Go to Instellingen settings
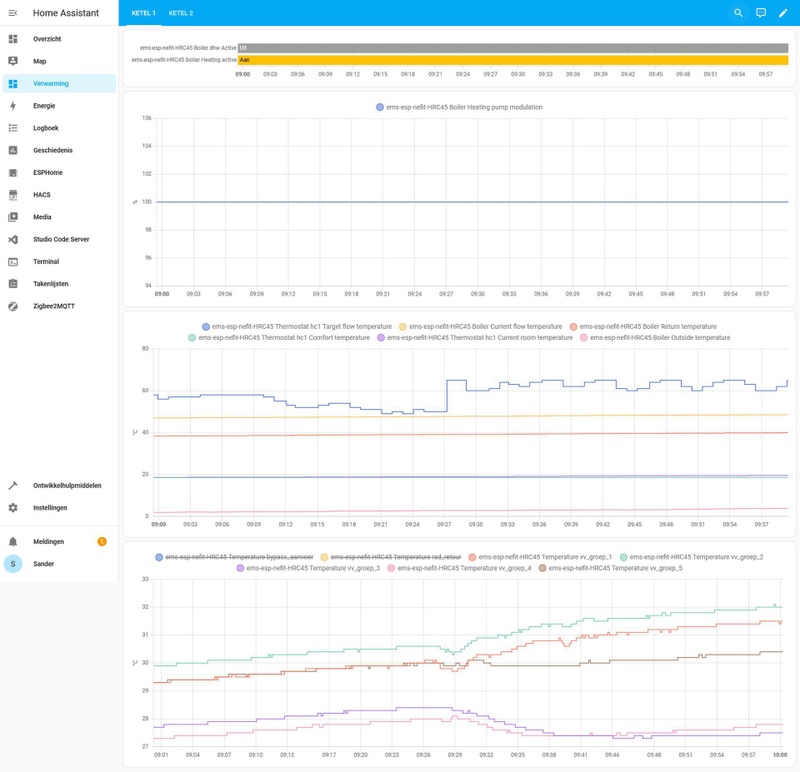The image size is (800, 772). pos(50,507)
